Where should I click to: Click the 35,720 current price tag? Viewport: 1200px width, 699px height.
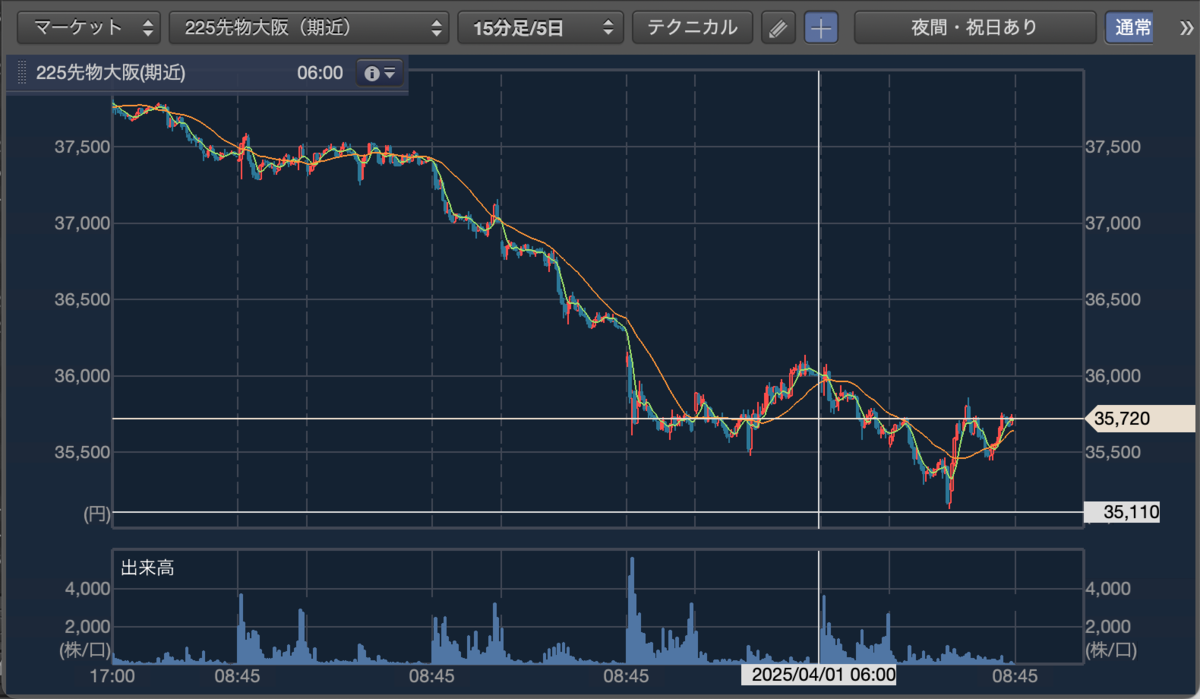point(1141,419)
